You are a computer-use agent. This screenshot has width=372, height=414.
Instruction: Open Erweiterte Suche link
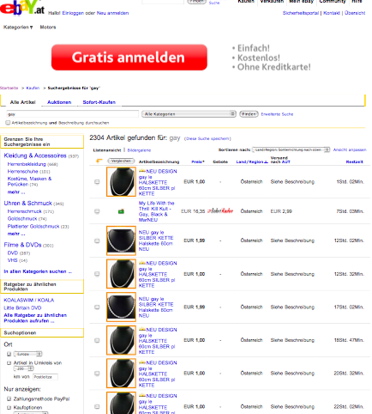pyautogui.click(x=277, y=114)
